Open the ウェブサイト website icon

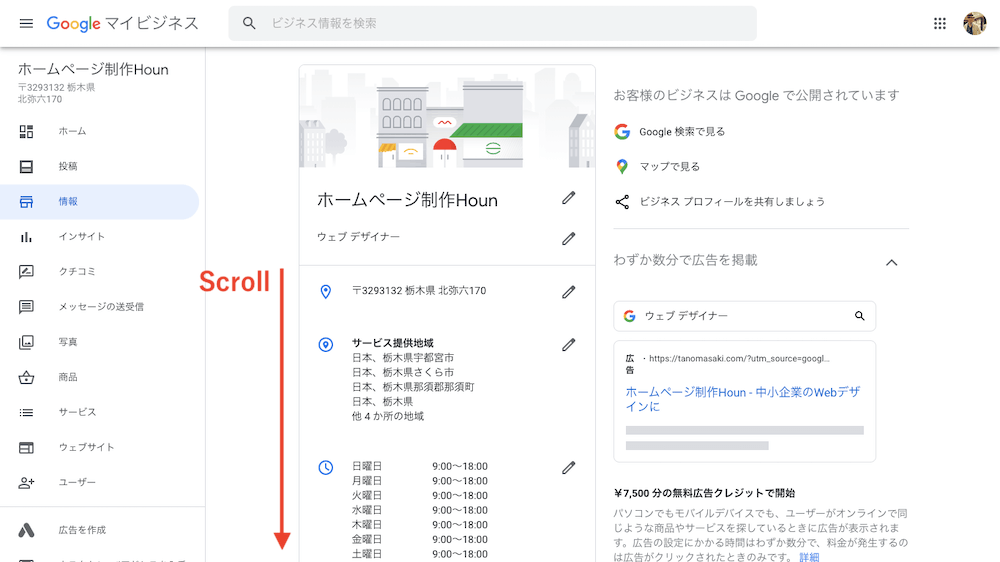pyautogui.click(x=26, y=447)
